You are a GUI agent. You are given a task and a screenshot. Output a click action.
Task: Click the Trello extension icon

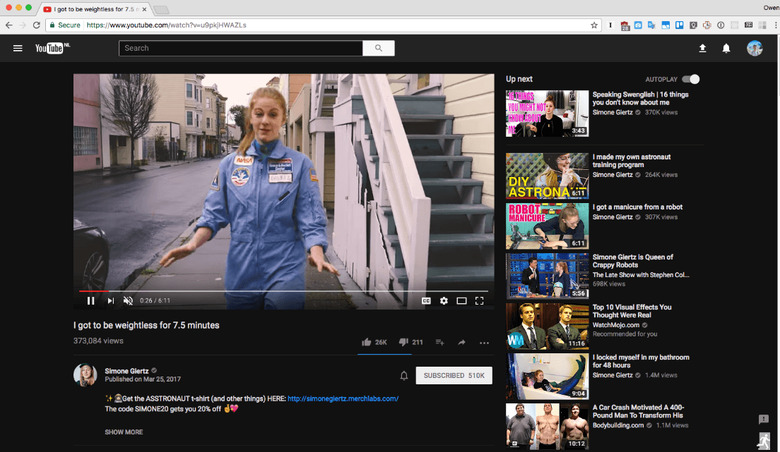click(x=679, y=25)
